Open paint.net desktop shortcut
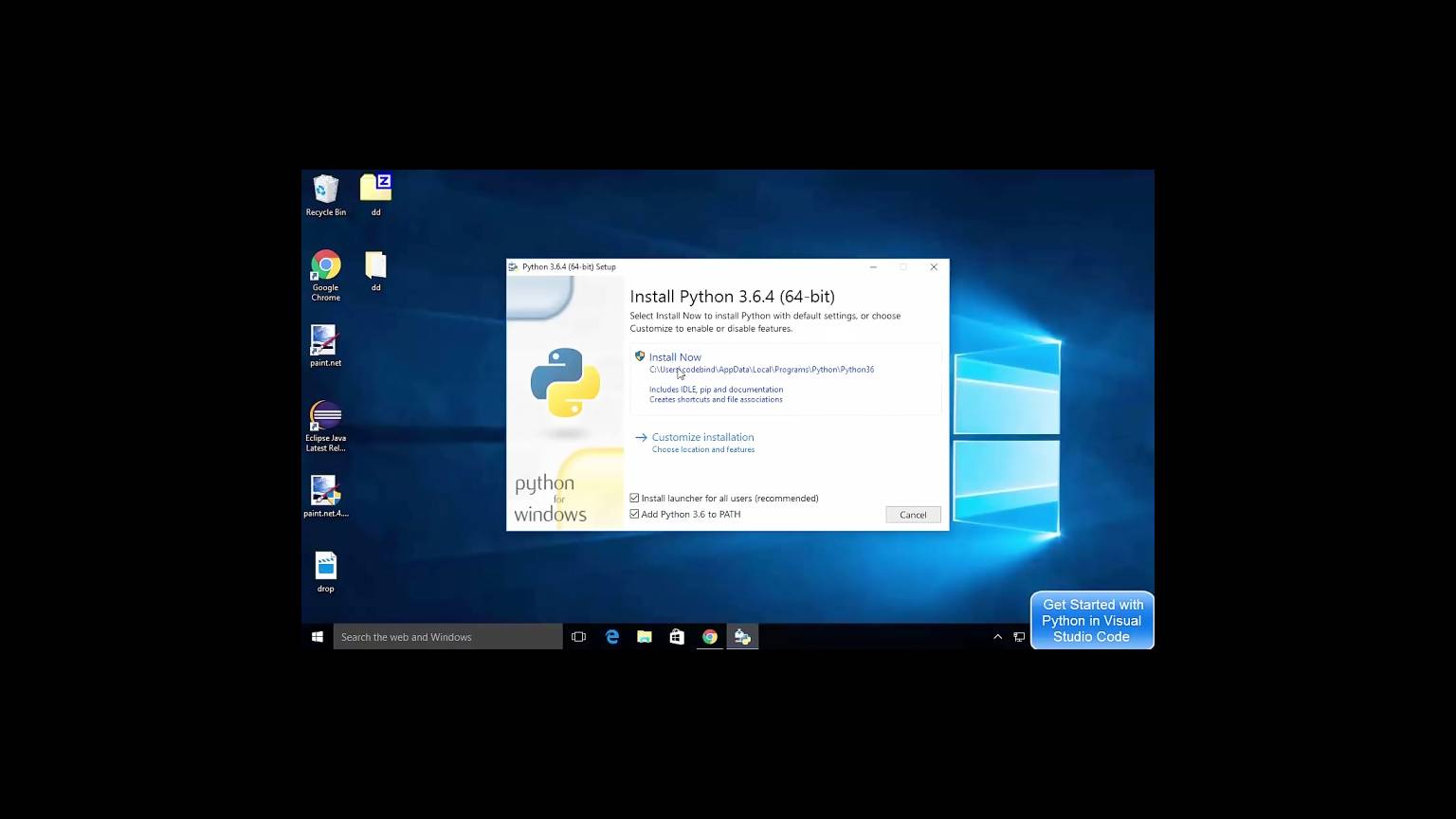 [325, 346]
